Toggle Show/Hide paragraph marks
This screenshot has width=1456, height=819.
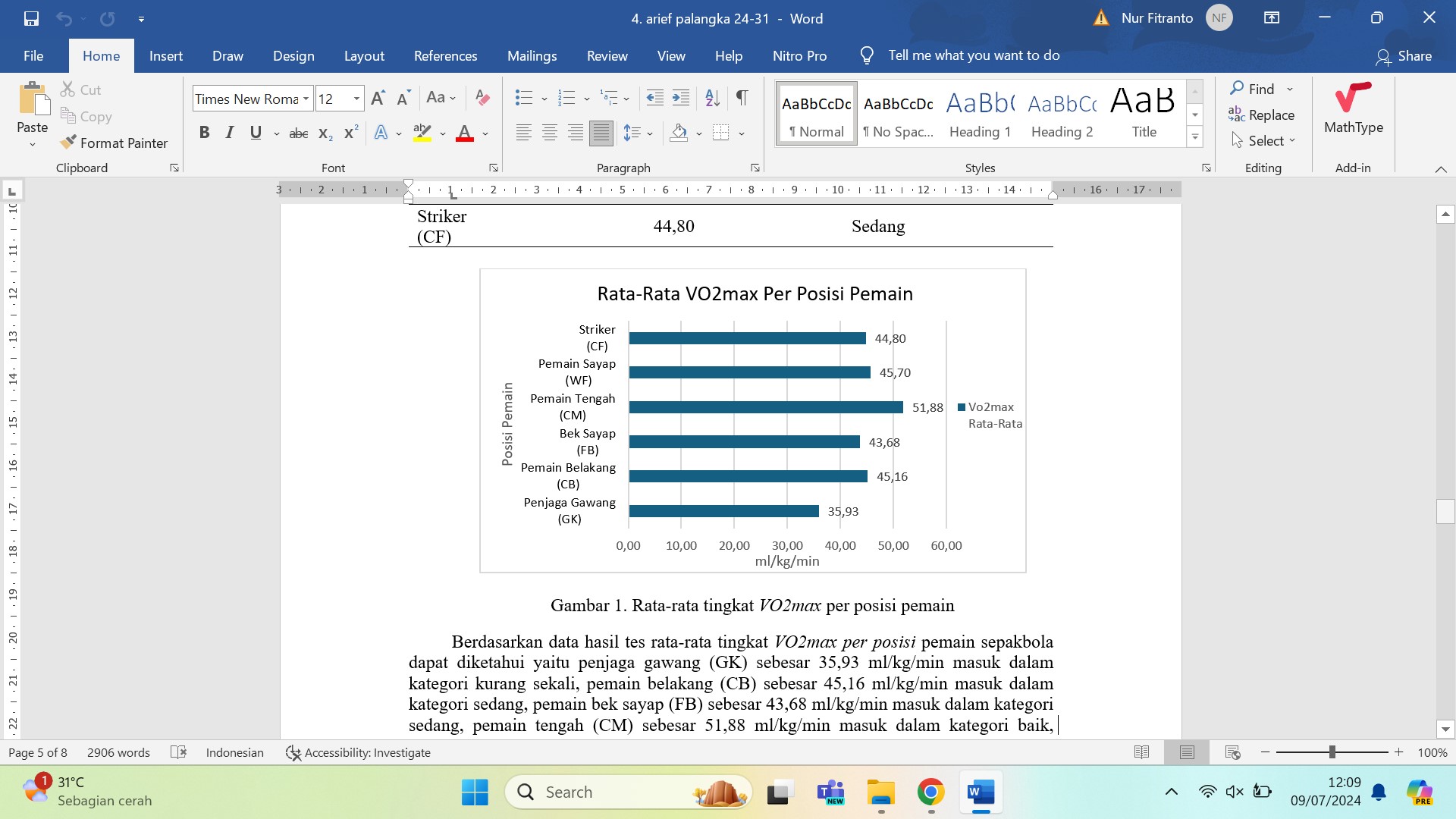[x=742, y=98]
